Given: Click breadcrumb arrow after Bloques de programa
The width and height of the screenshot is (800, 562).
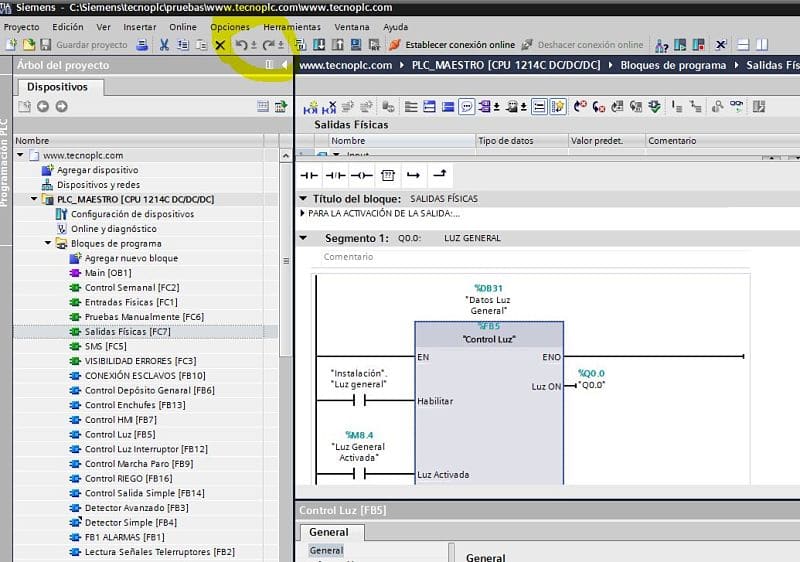Looking at the screenshot, I should (x=736, y=65).
